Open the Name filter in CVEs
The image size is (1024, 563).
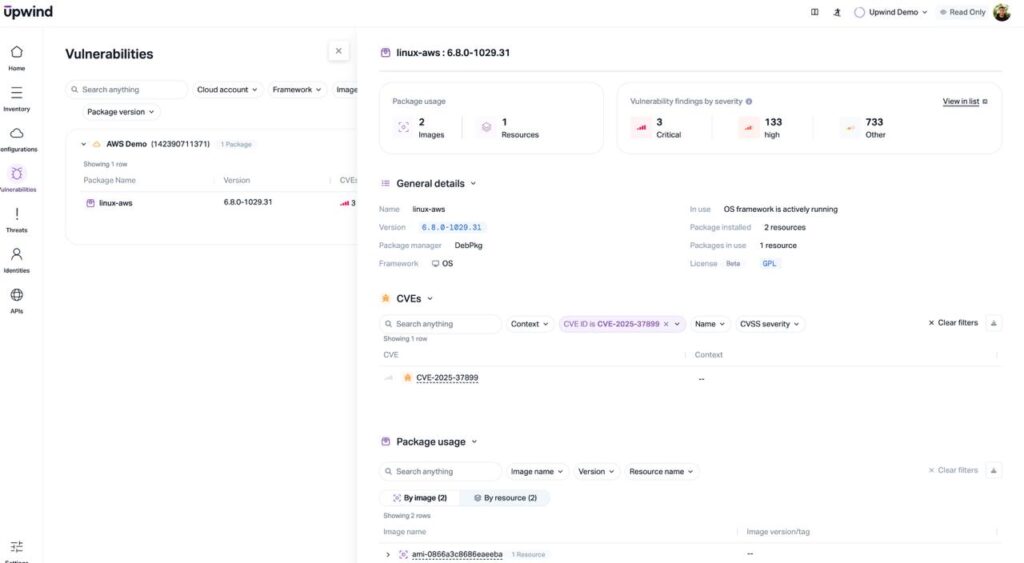pos(710,324)
